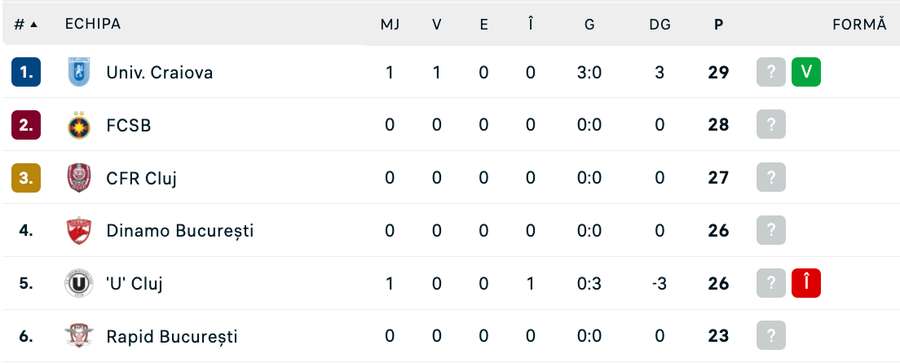Screen dimensions: 900x364
Task: Click the grey ? badge in Rapid București row
Action: (771, 336)
